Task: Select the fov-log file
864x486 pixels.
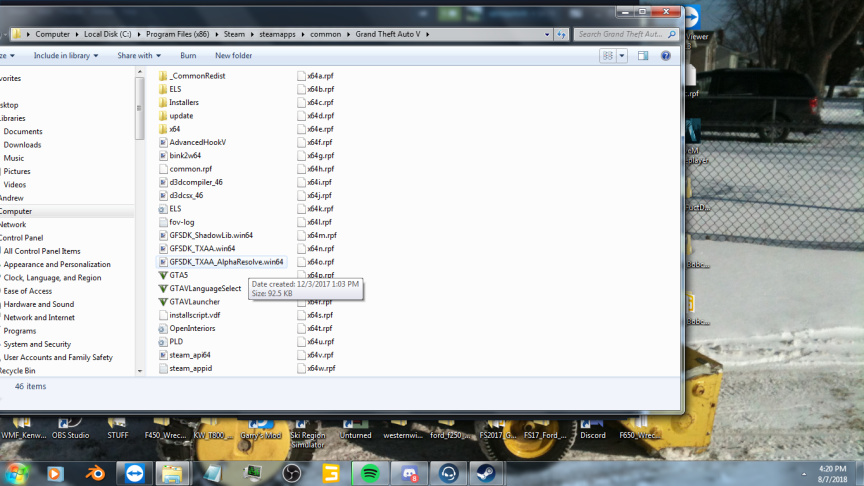Action: point(176,222)
